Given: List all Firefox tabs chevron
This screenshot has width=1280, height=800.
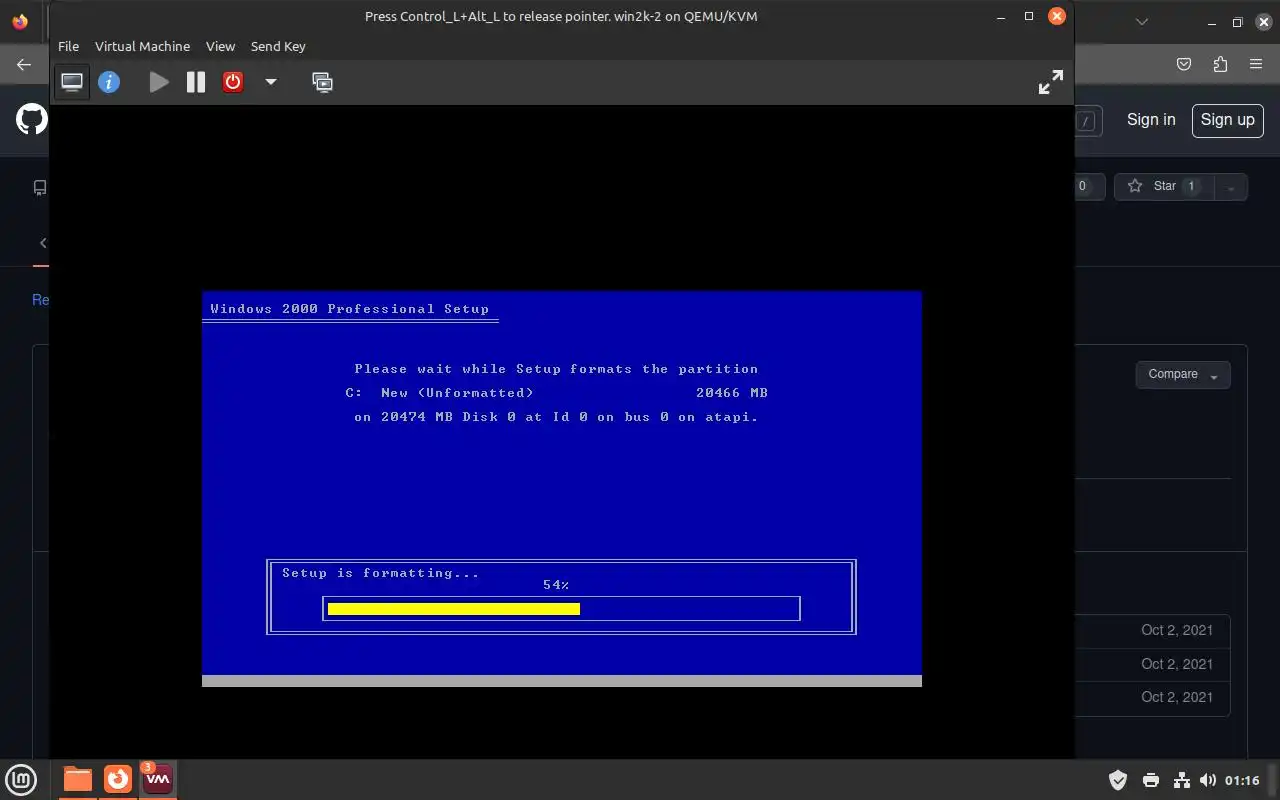Looking at the screenshot, I should click(x=1143, y=21).
